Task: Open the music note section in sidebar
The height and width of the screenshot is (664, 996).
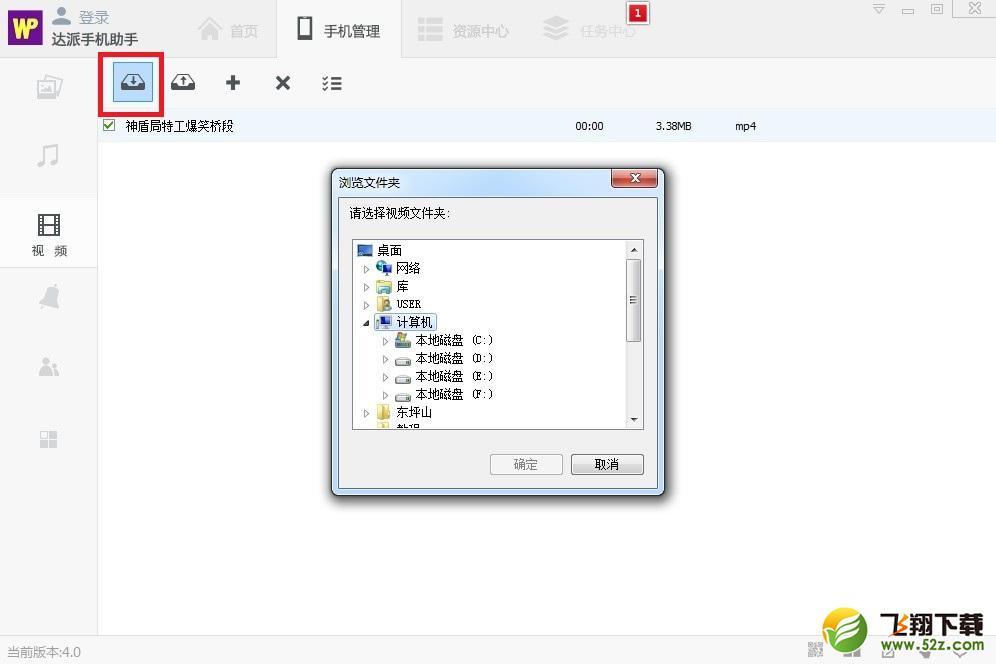Action: click(48, 155)
